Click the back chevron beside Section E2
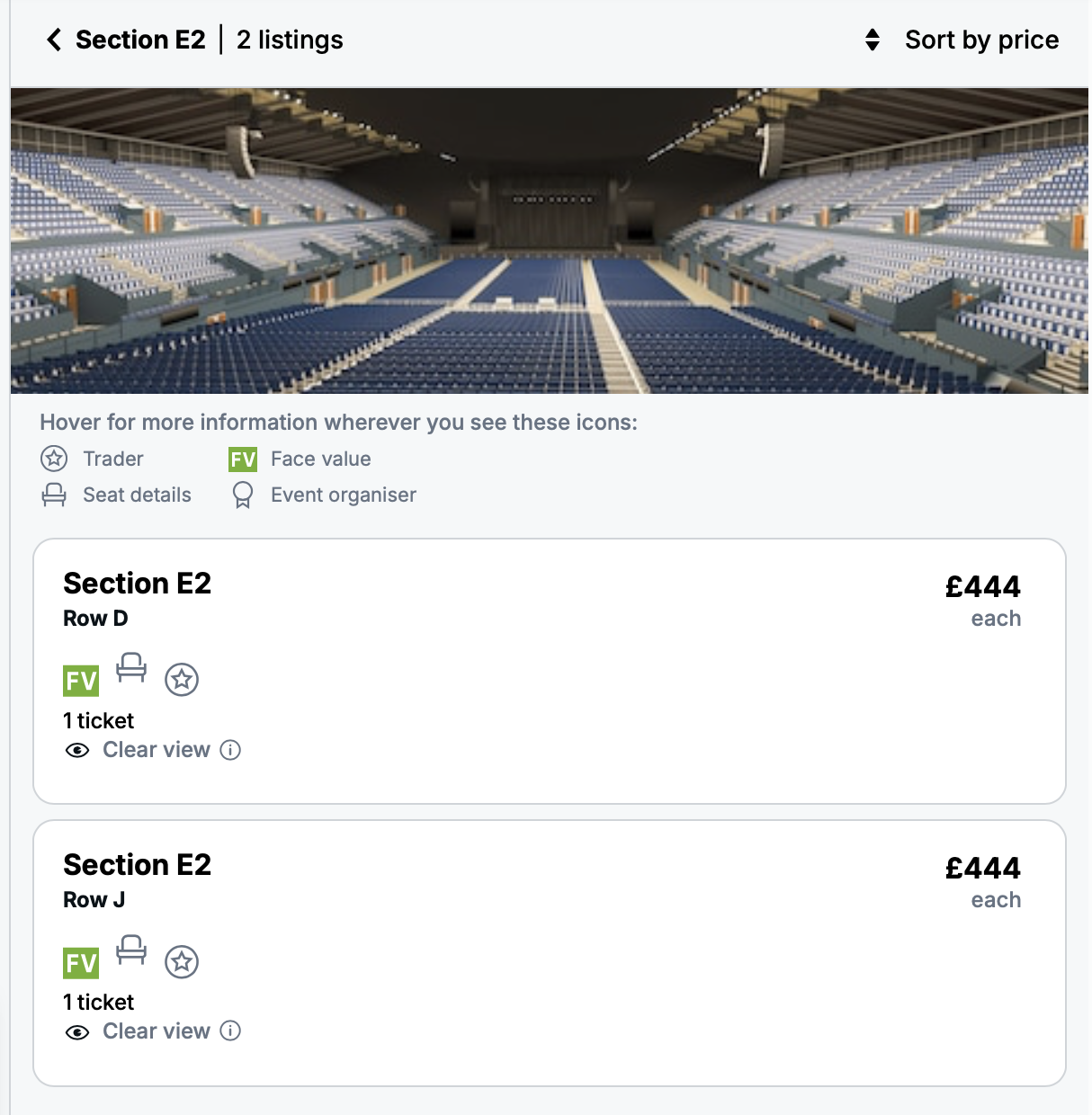Viewport: 1092px width, 1115px height. pos(54,40)
